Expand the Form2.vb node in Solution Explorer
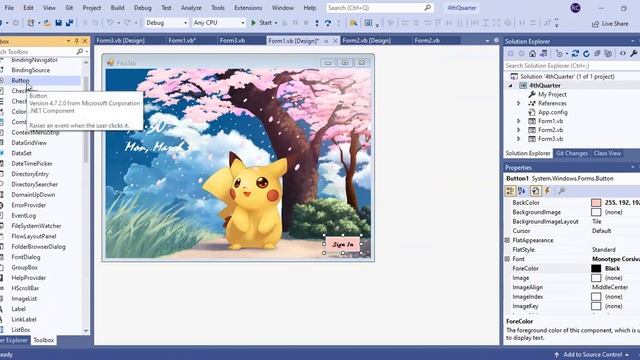 [519, 130]
